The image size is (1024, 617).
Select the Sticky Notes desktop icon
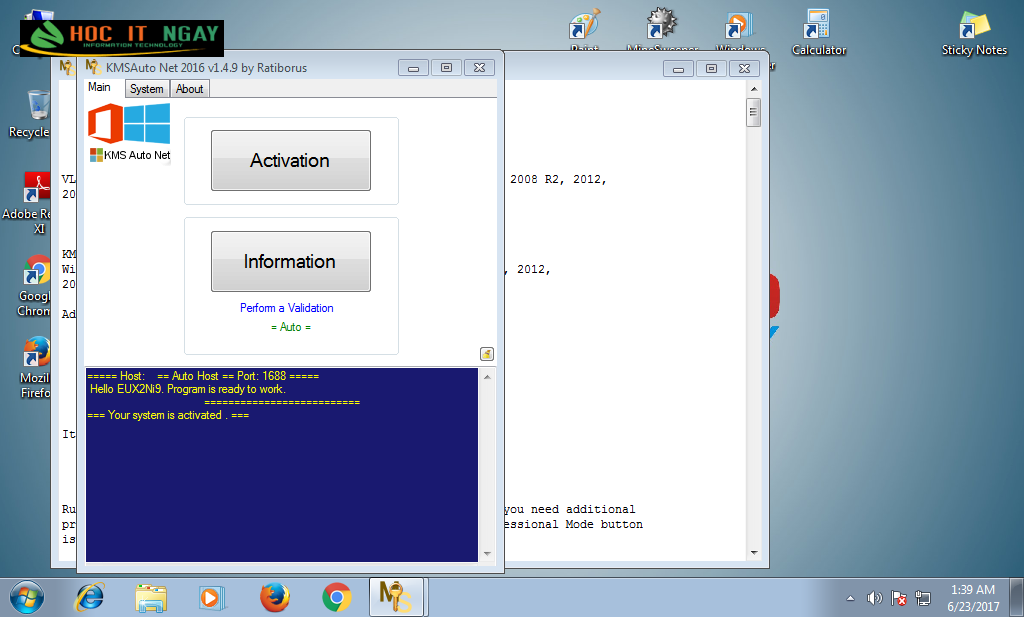[974, 33]
